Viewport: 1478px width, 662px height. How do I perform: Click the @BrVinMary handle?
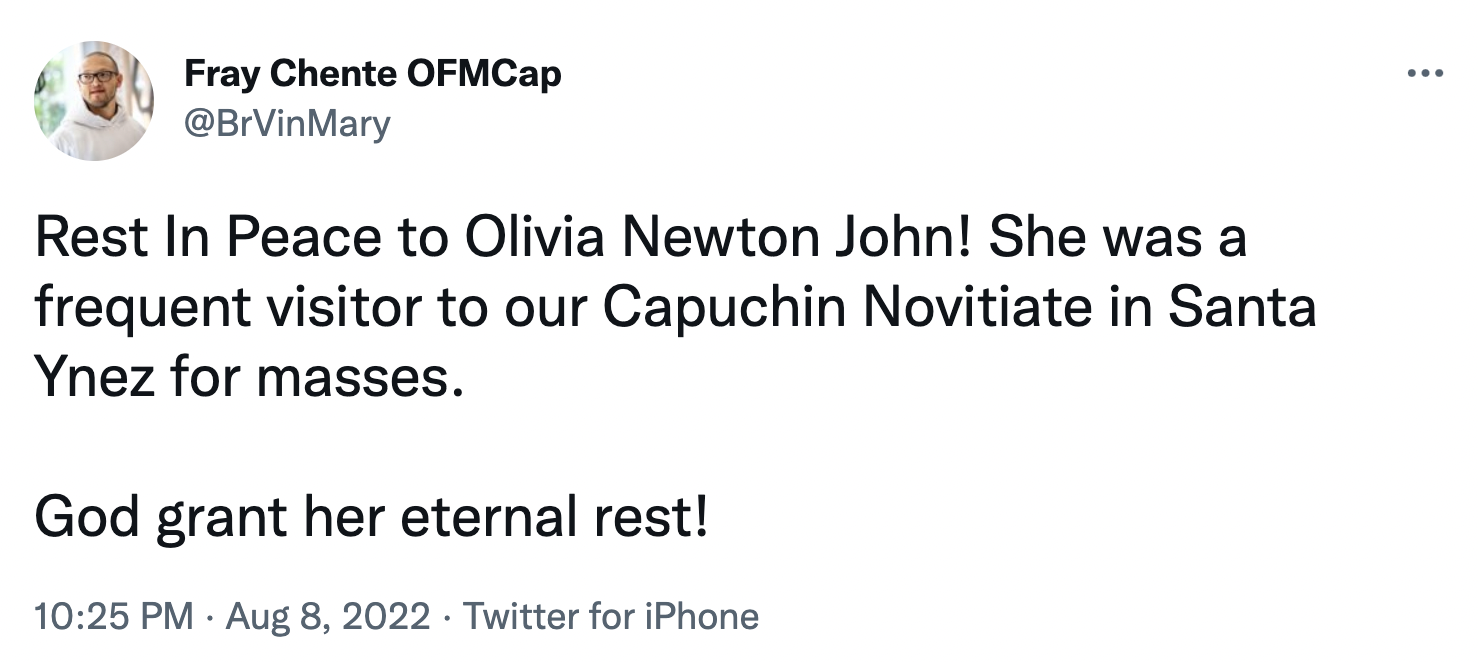pyautogui.click(x=287, y=124)
